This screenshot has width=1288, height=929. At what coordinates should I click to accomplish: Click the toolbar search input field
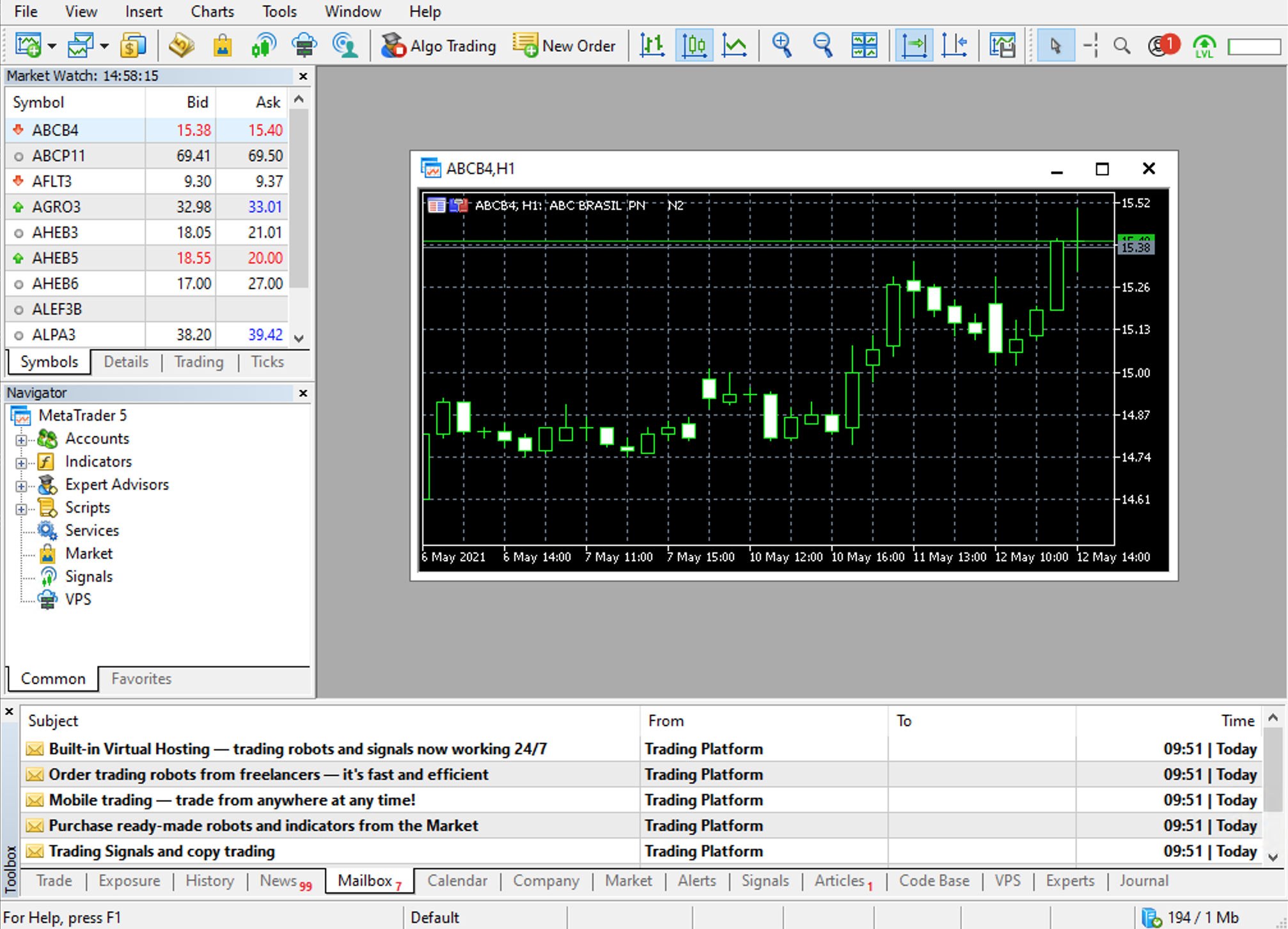coord(1255,46)
